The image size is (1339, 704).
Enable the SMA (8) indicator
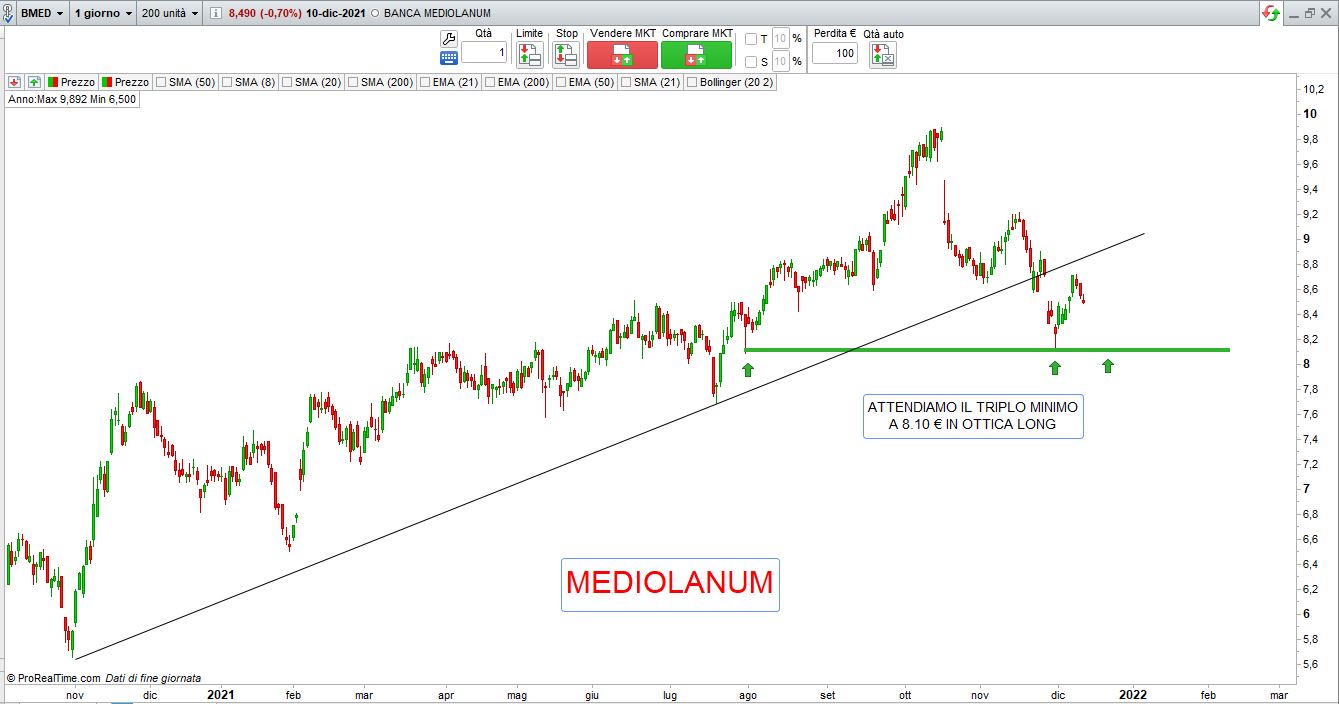tap(227, 82)
